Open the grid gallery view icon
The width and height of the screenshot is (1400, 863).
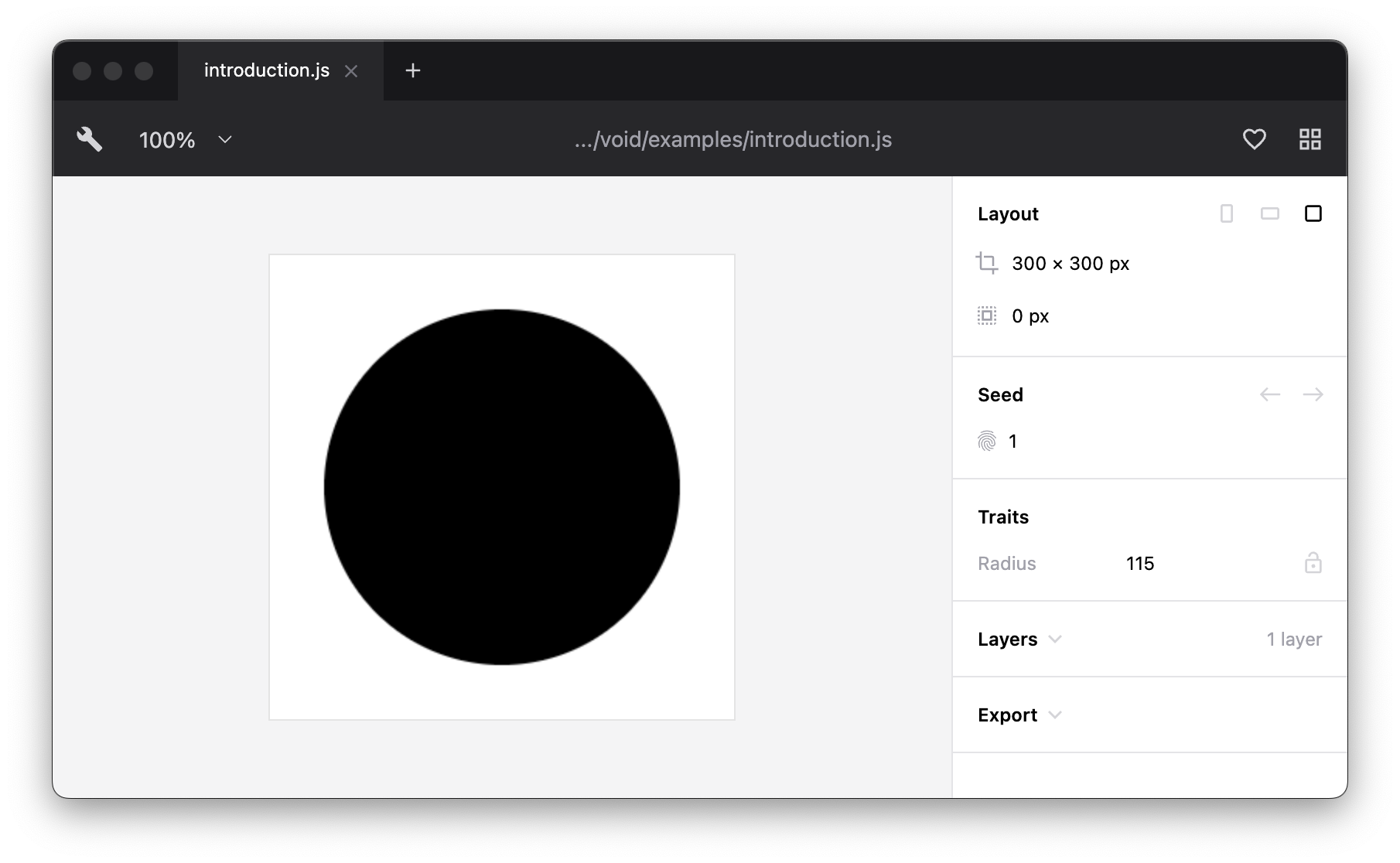click(1310, 139)
